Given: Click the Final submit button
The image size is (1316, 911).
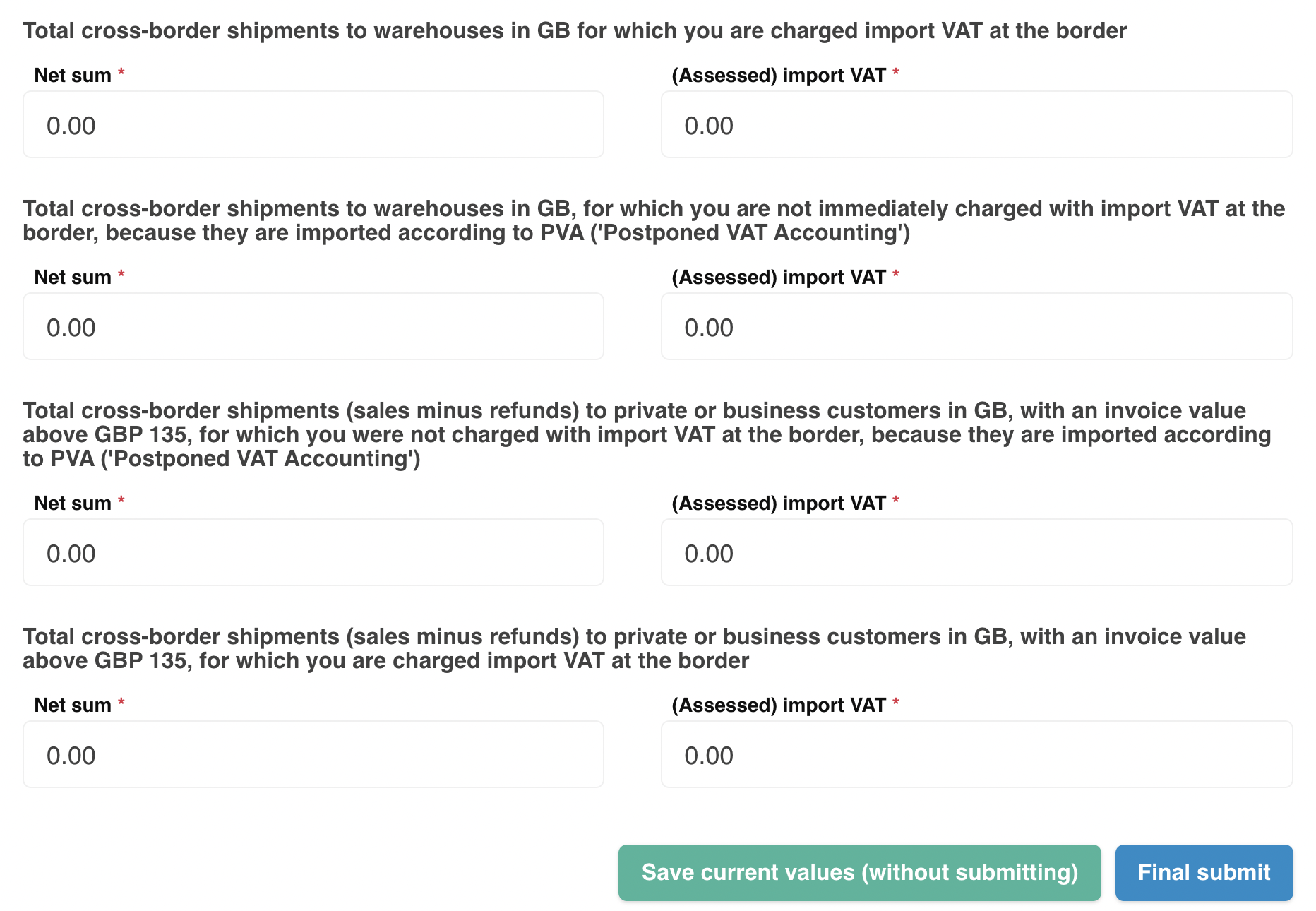Looking at the screenshot, I should [1204, 872].
